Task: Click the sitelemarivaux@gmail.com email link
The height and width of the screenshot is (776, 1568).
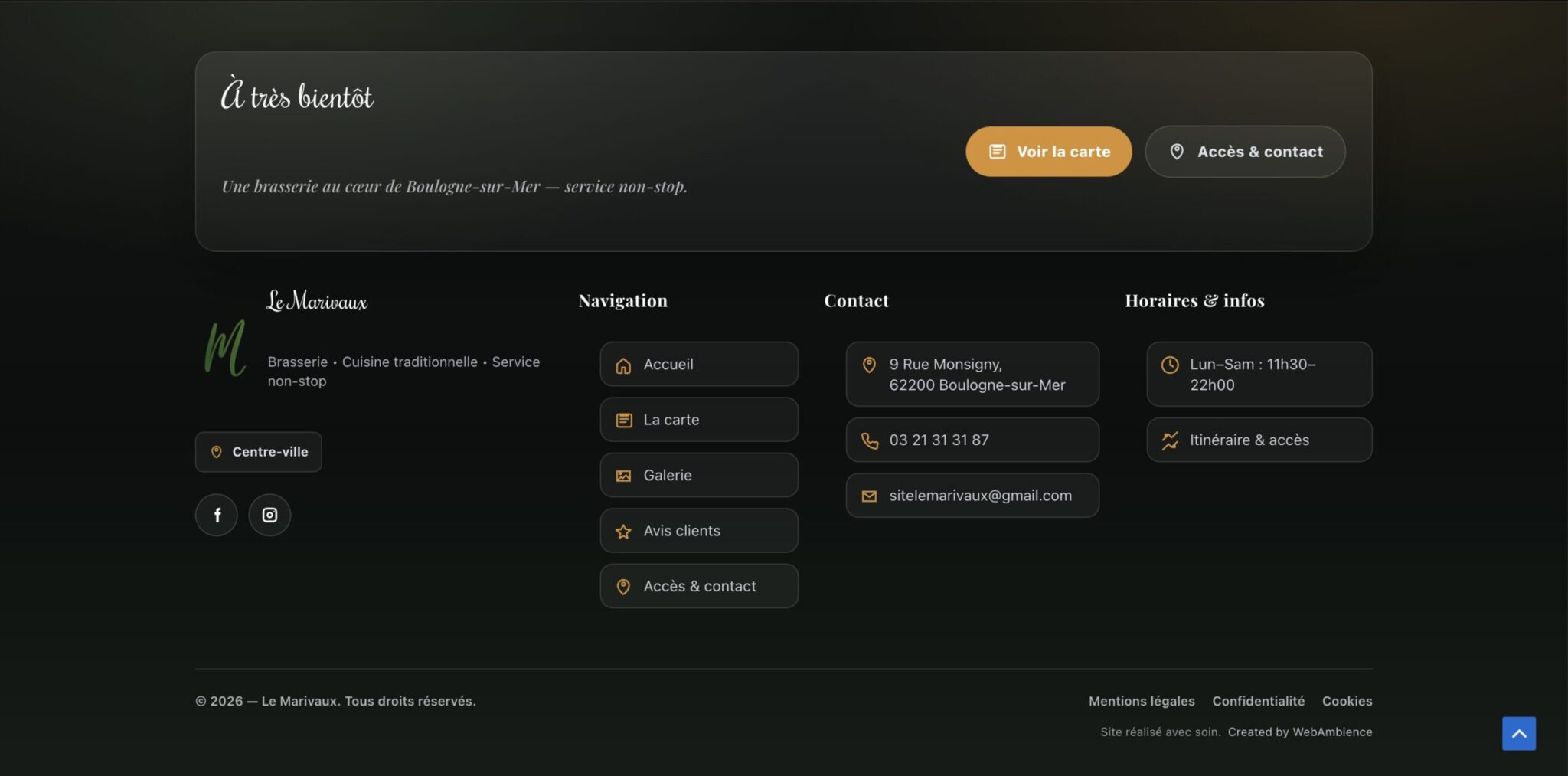Action: pos(980,495)
